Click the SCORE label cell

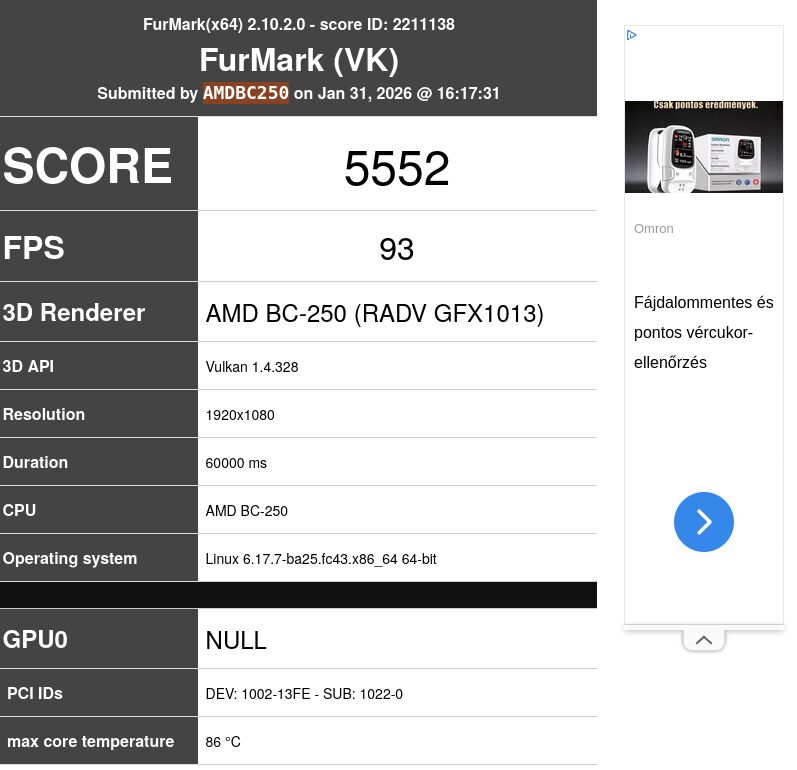[99, 164]
